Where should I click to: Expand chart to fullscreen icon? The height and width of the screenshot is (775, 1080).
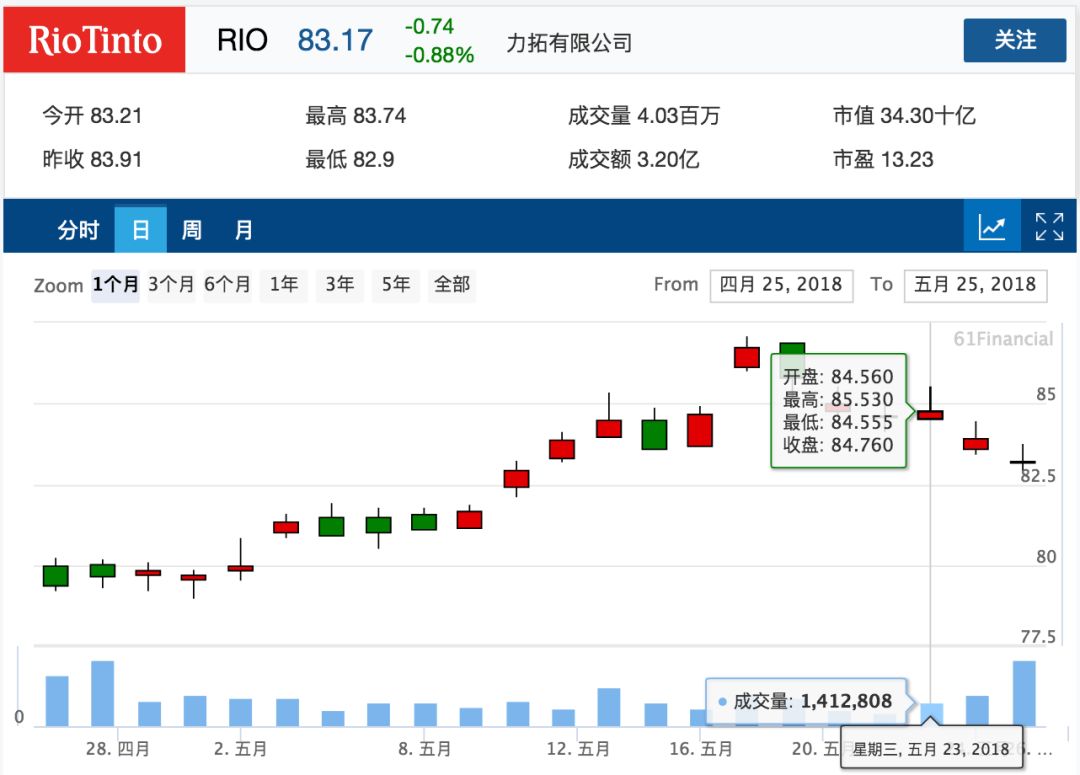tap(1049, 226)
